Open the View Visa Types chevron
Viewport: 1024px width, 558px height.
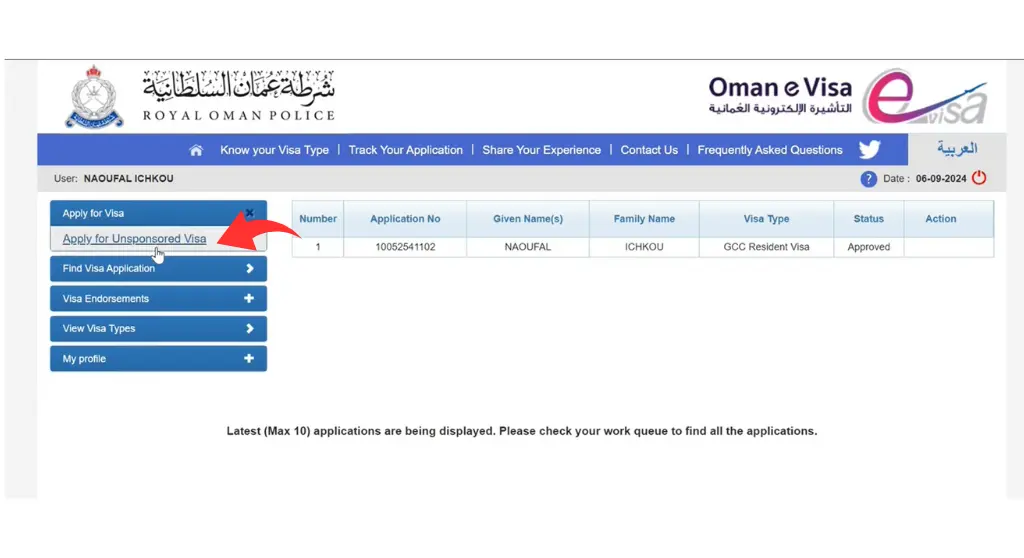click(249, 329)
